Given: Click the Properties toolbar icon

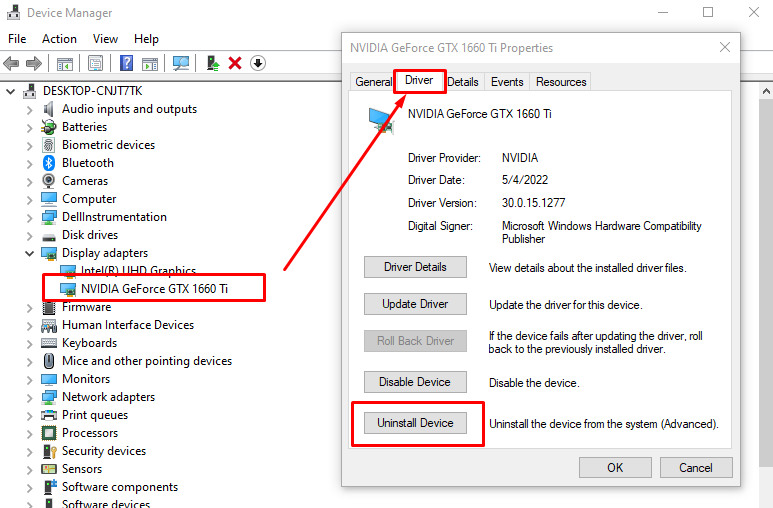Looking at the screenshot, I should (x=95, y=63).
